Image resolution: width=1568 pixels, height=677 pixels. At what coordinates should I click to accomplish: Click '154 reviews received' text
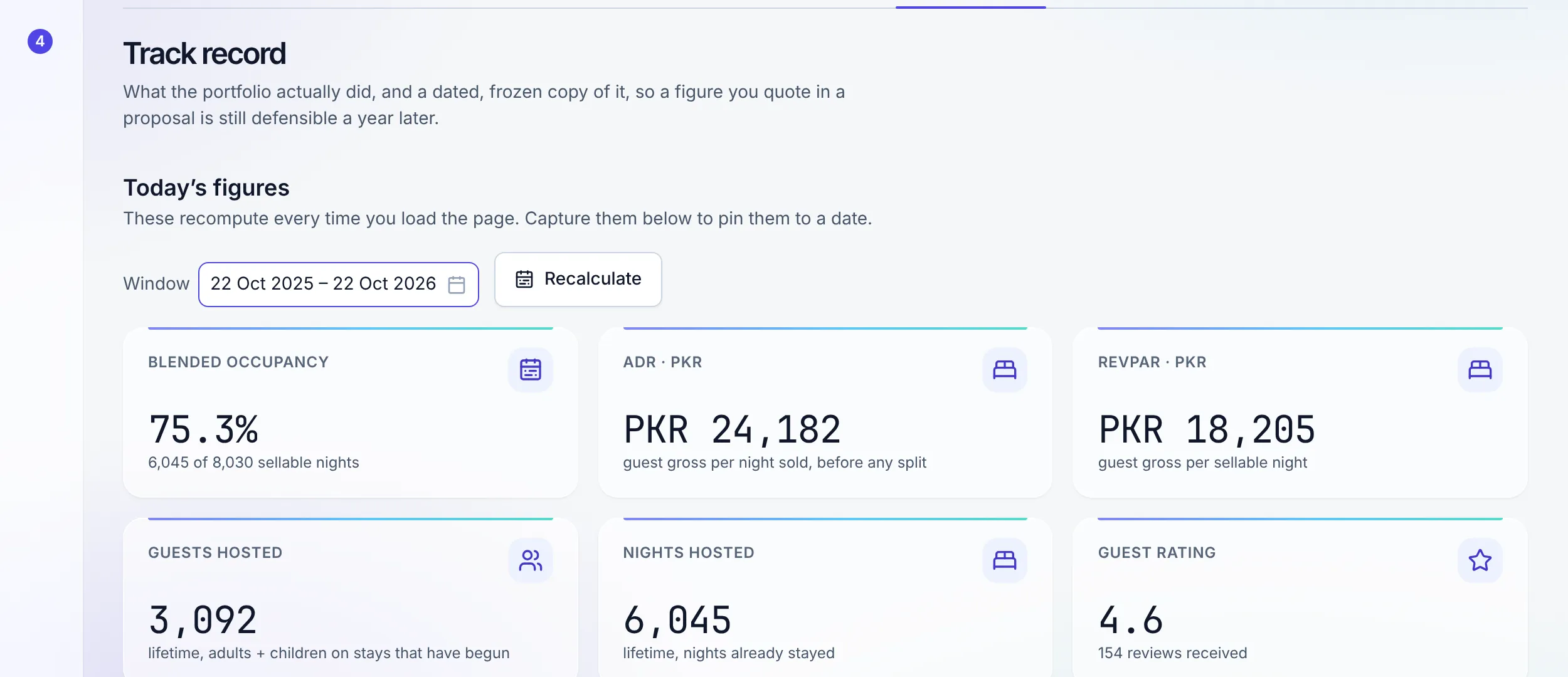click(x=1172, y=653)
